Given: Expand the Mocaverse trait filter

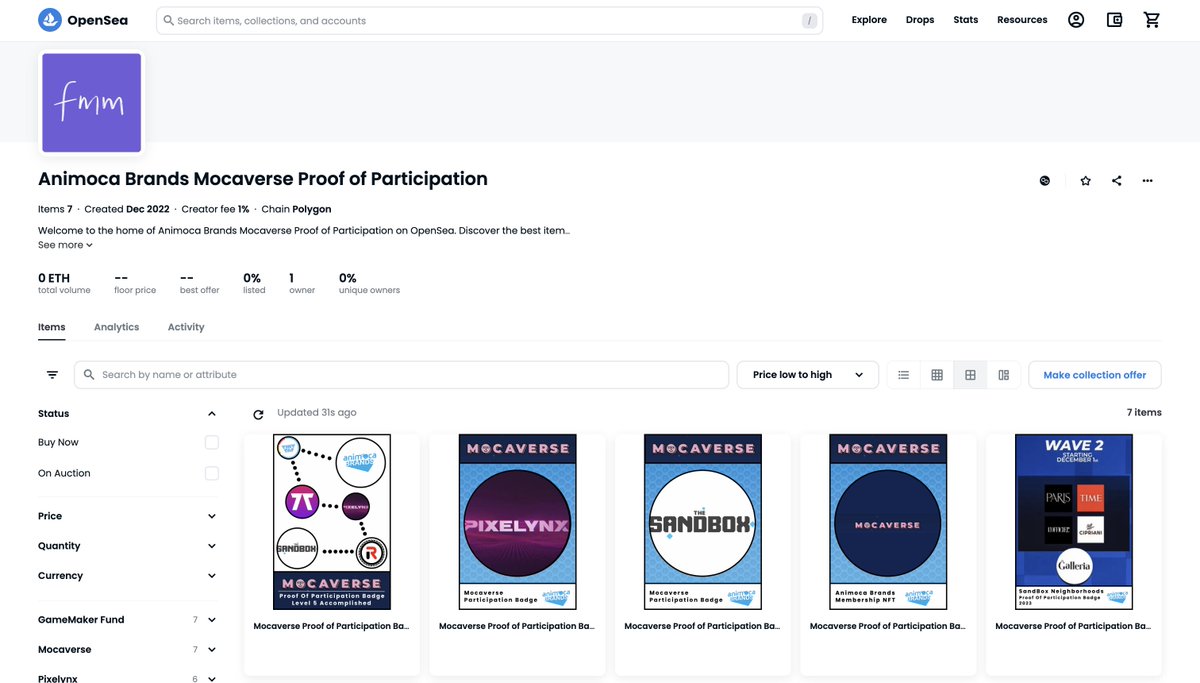Looking at the screenshot, I should (x=211, y=650).
